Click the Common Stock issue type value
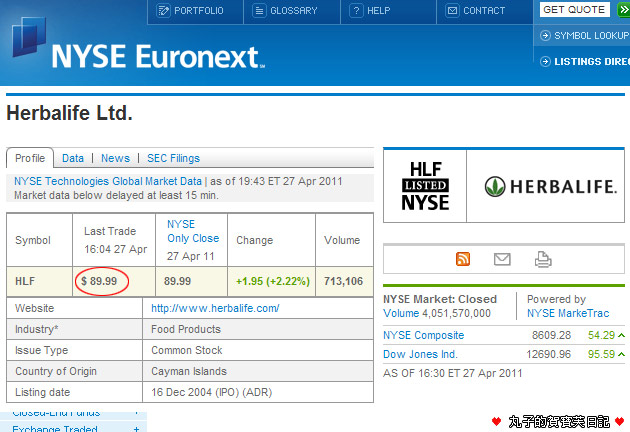Viewport: 630px width, 432px height. [186, 350]
